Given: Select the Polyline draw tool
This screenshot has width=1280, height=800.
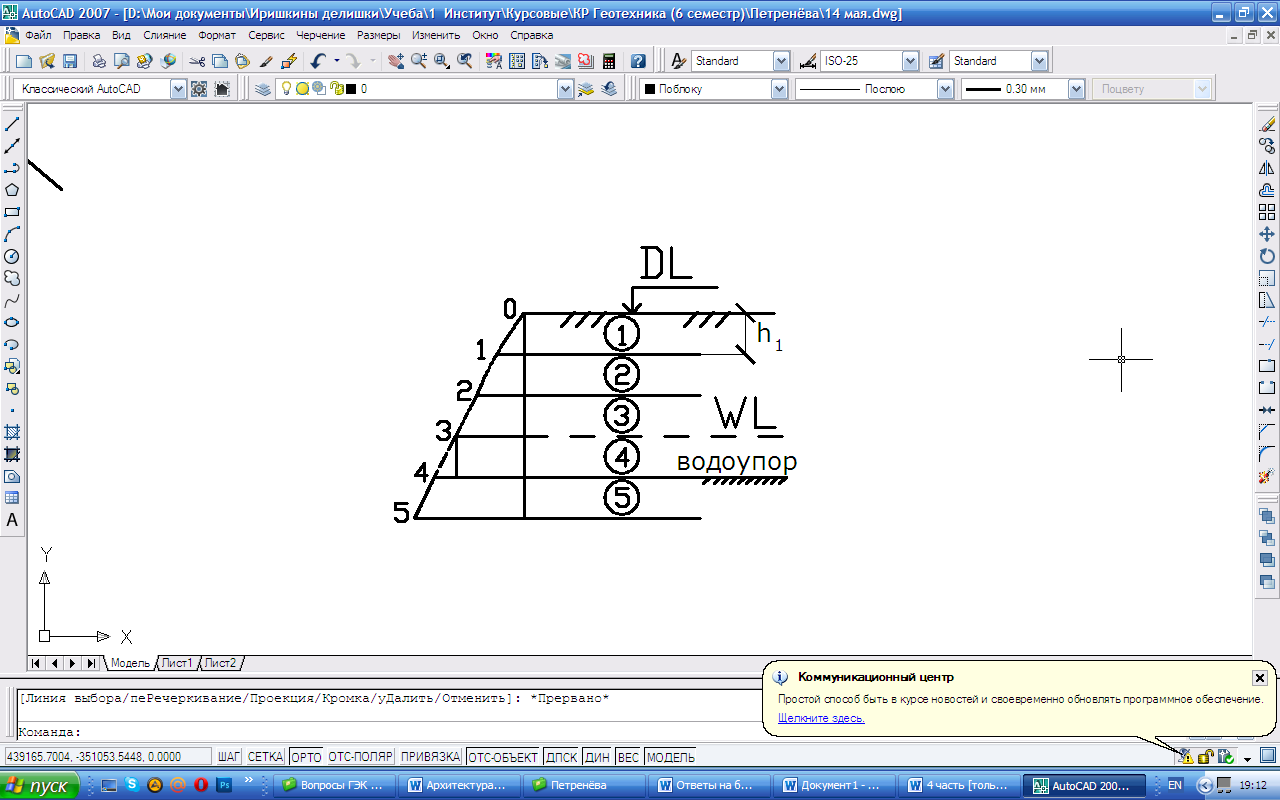Looking at the screenshot, I should (12, 168).
